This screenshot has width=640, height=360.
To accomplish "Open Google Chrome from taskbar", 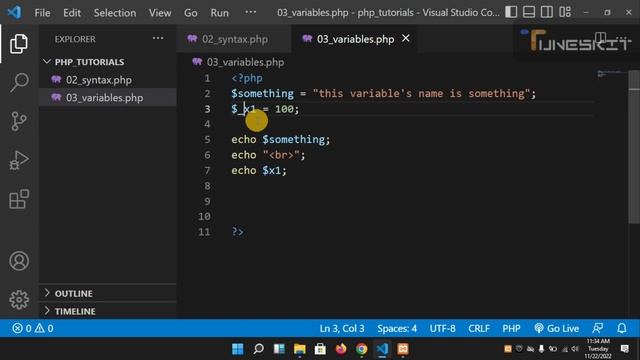I will [x=361, y=349].
